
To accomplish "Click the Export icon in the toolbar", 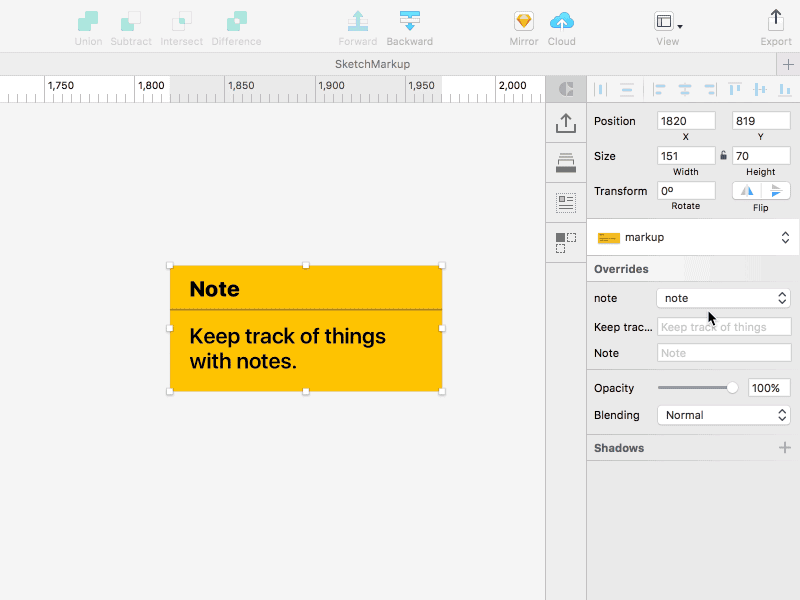I will point(776,22).
